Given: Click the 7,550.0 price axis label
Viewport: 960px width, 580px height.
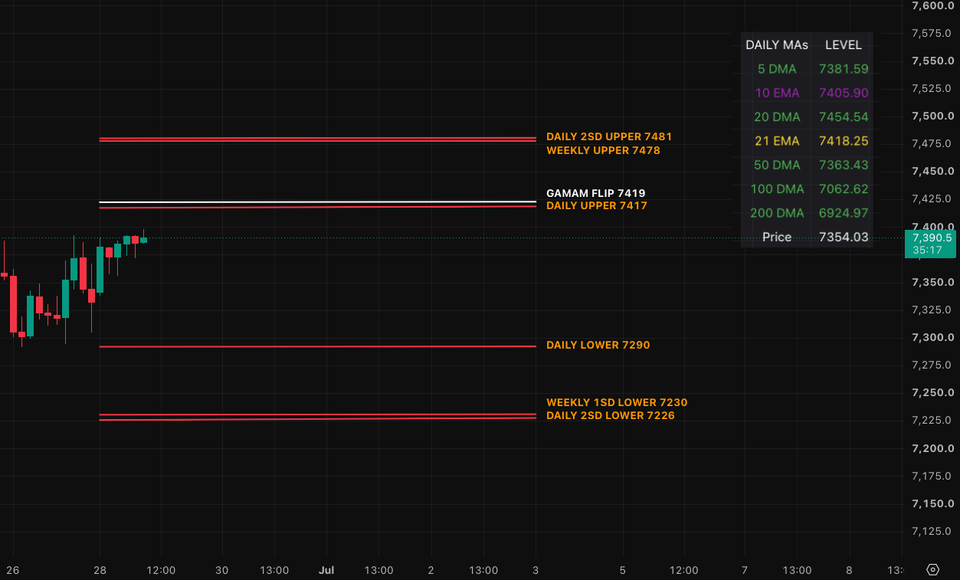Looking at the screenshot, I should (932, 61).
